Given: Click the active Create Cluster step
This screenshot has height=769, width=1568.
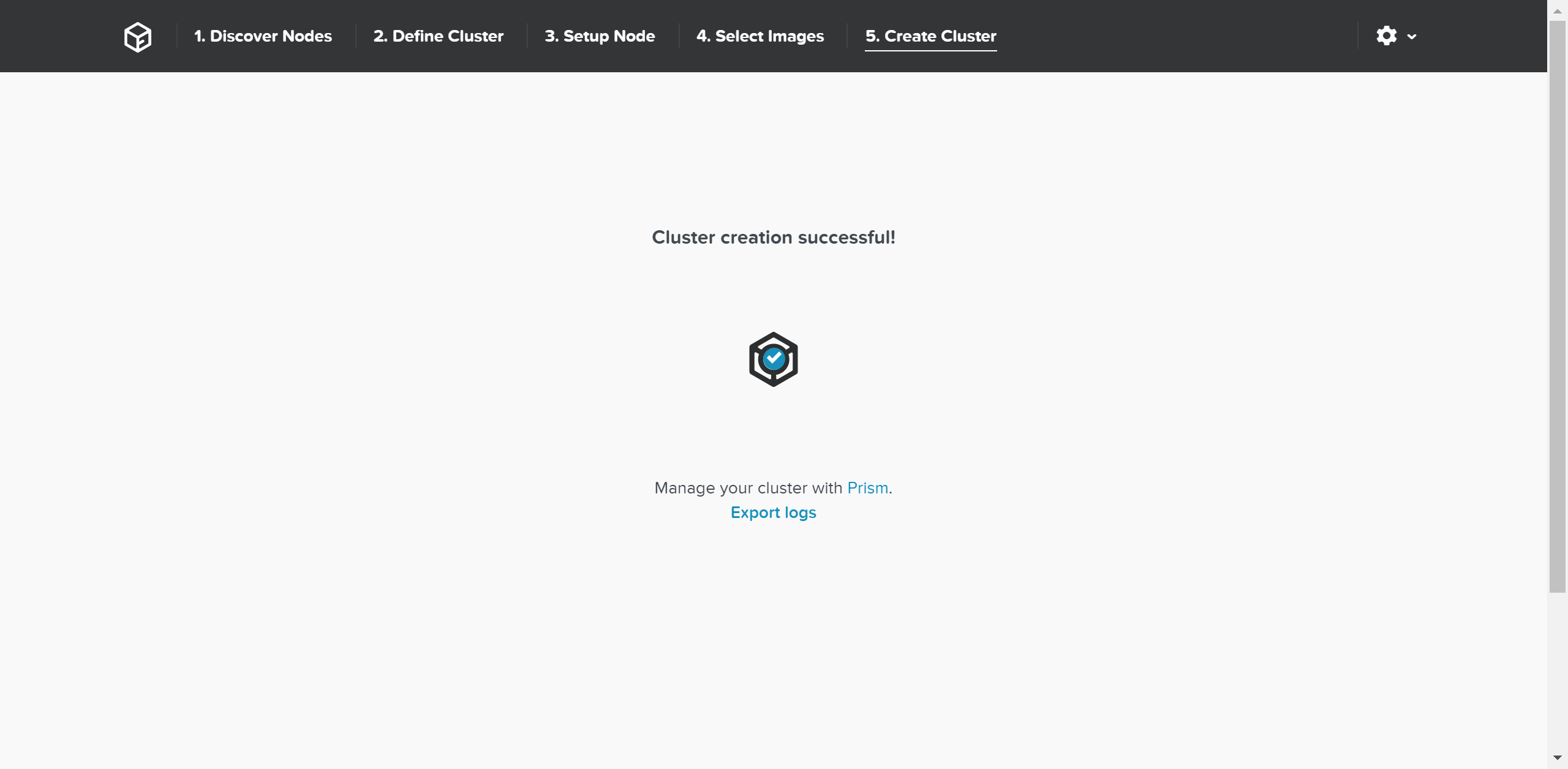Looking at the screenshot, I should pyautogui.click(x=930, y=36).
